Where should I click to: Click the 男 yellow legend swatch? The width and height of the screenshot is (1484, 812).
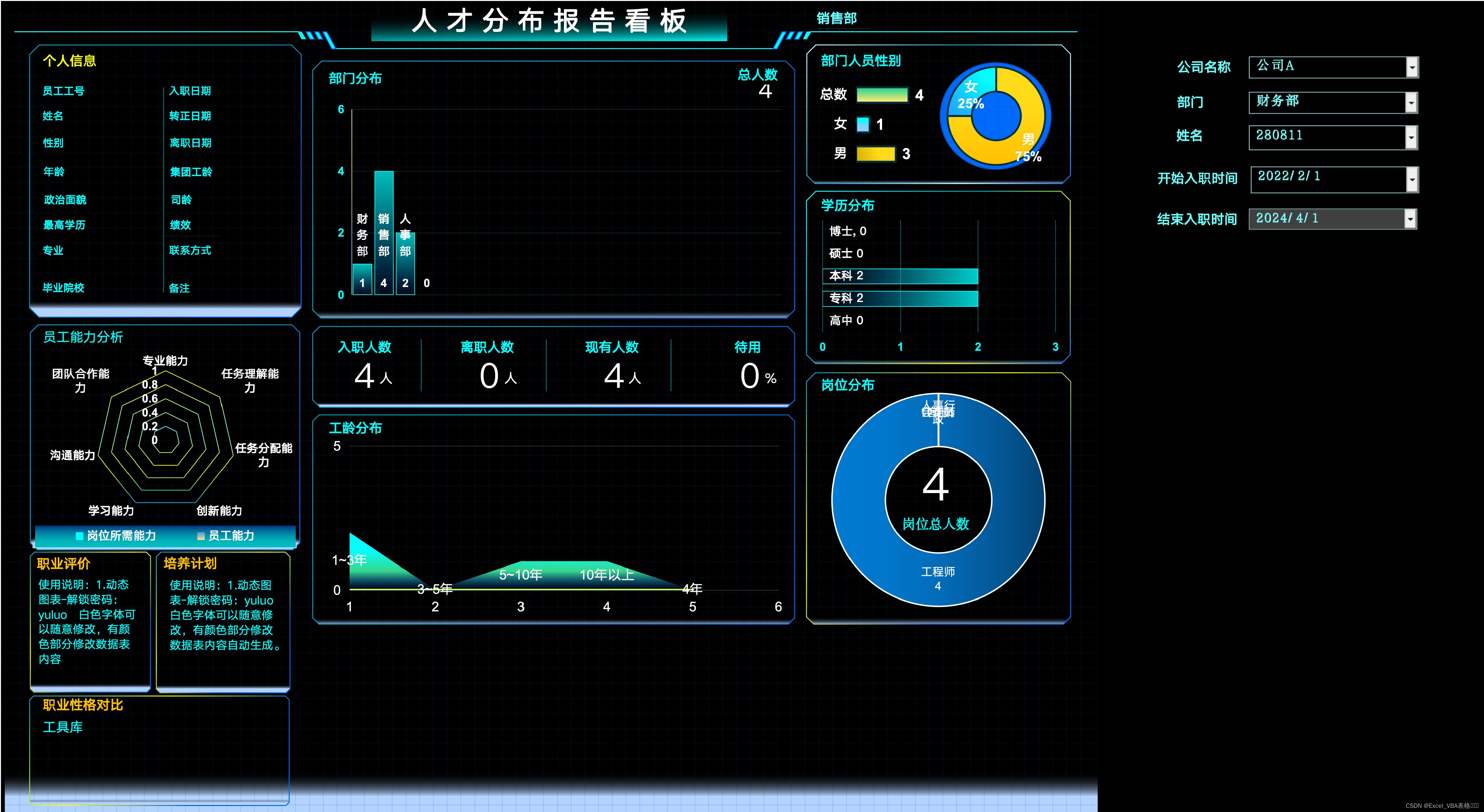(876, 154)
